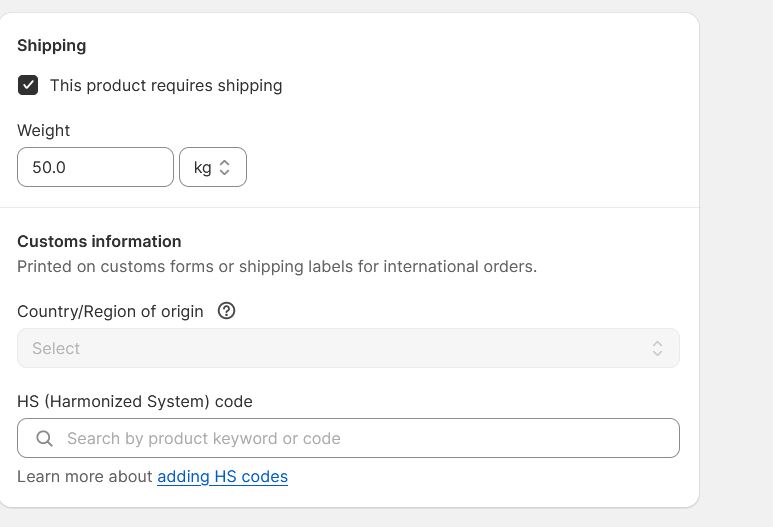The height and width of the screenshot is (527, 773).
Task: Click the 'Search by product keyword or code' placeholder
Action: point(204,438)
